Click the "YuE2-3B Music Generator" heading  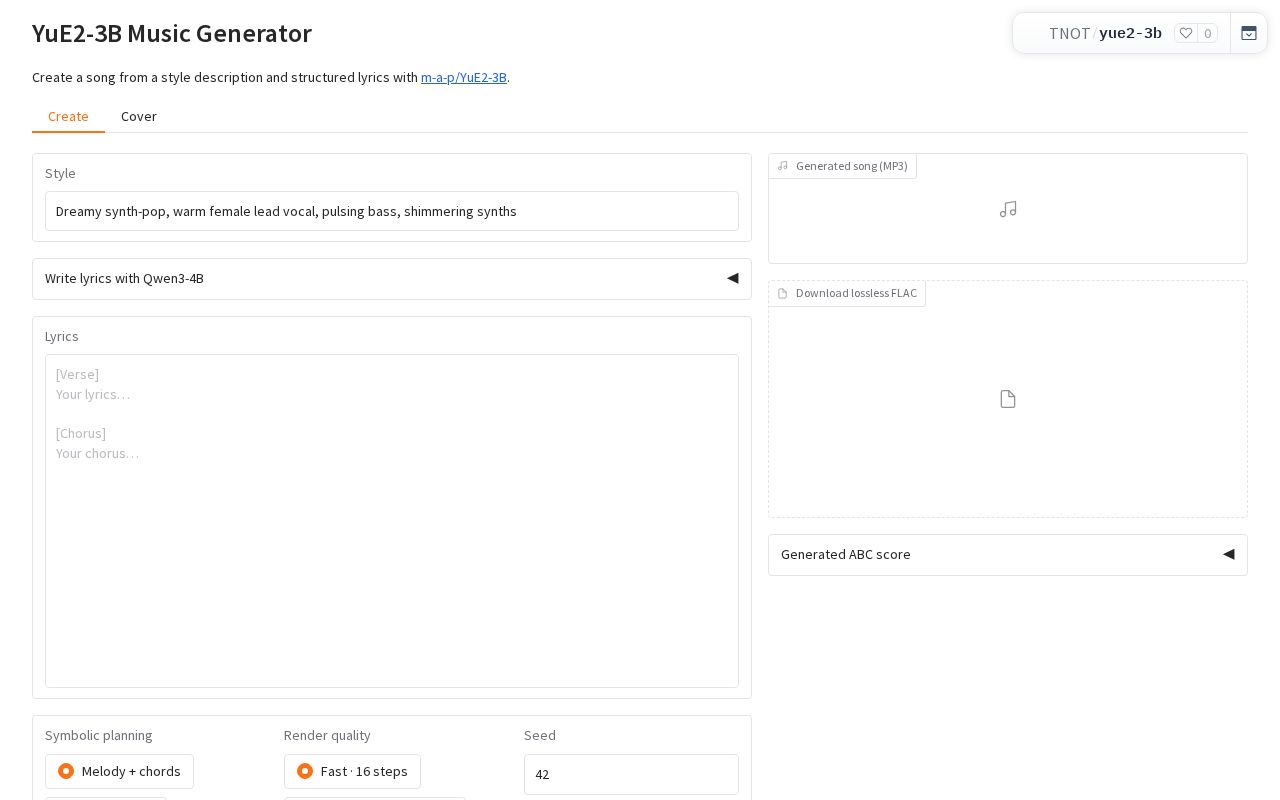coord(172,33)
